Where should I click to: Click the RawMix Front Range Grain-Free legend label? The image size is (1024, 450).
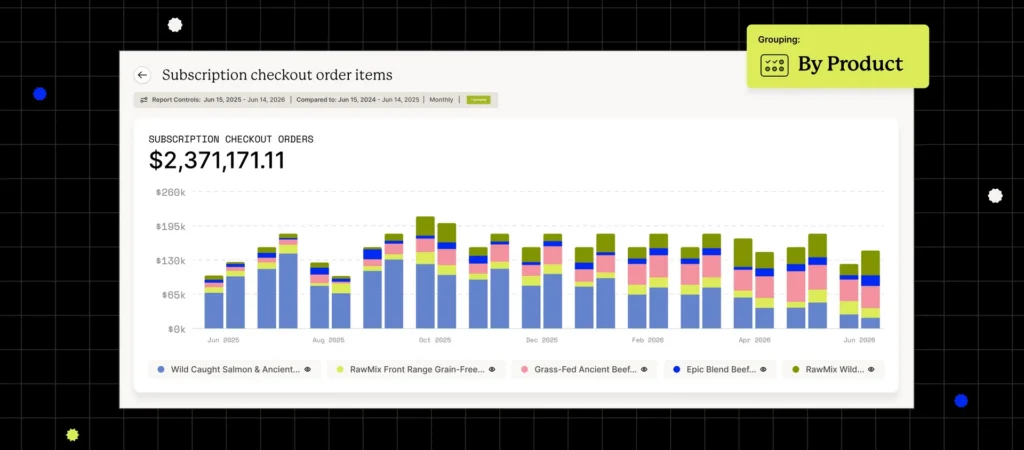(417, 370)
